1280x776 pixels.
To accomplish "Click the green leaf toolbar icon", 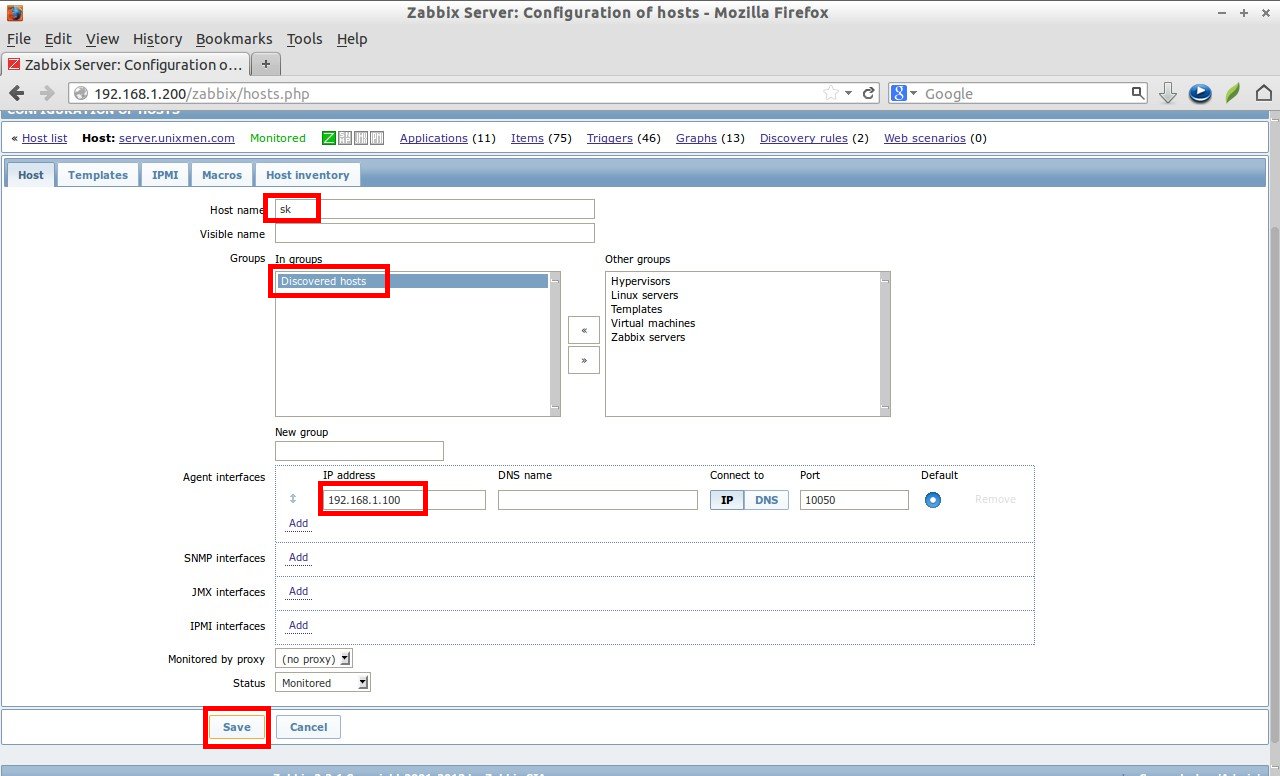I will point(1233,93).
